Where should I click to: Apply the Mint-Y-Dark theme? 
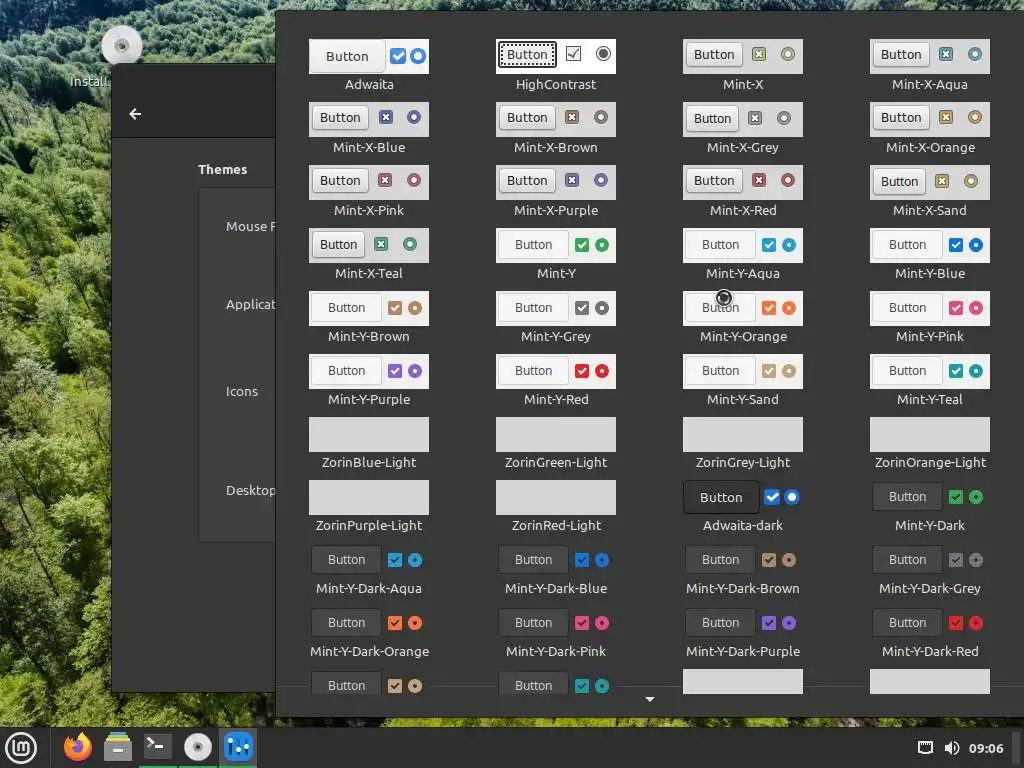pos(930,507)
